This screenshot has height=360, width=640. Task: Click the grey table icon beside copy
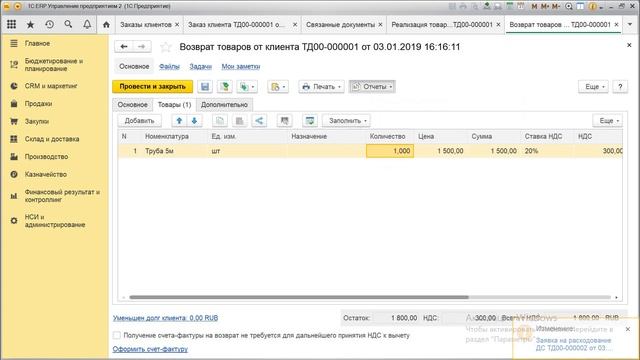(240, 120)
